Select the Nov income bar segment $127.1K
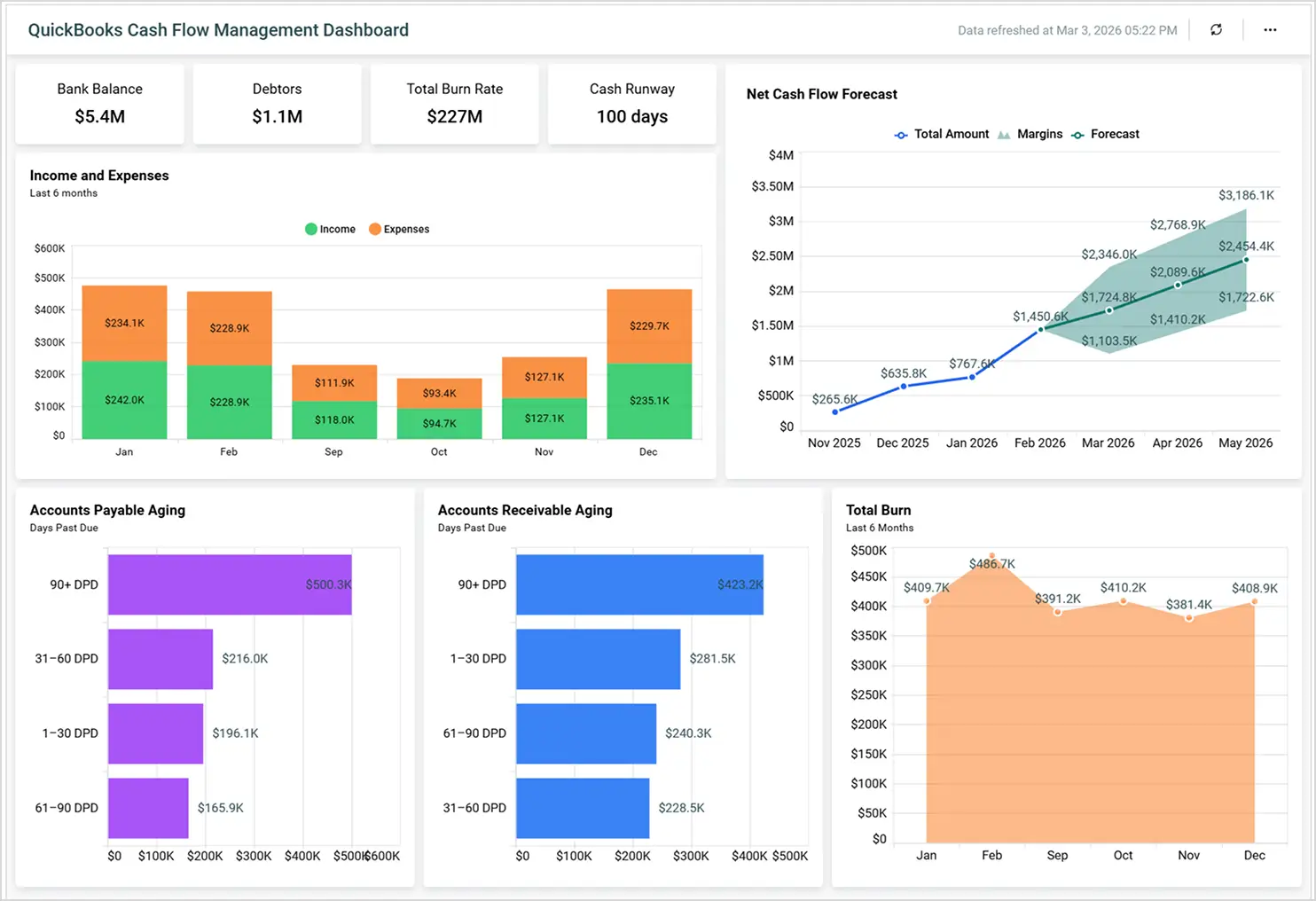 coord(544,419)
